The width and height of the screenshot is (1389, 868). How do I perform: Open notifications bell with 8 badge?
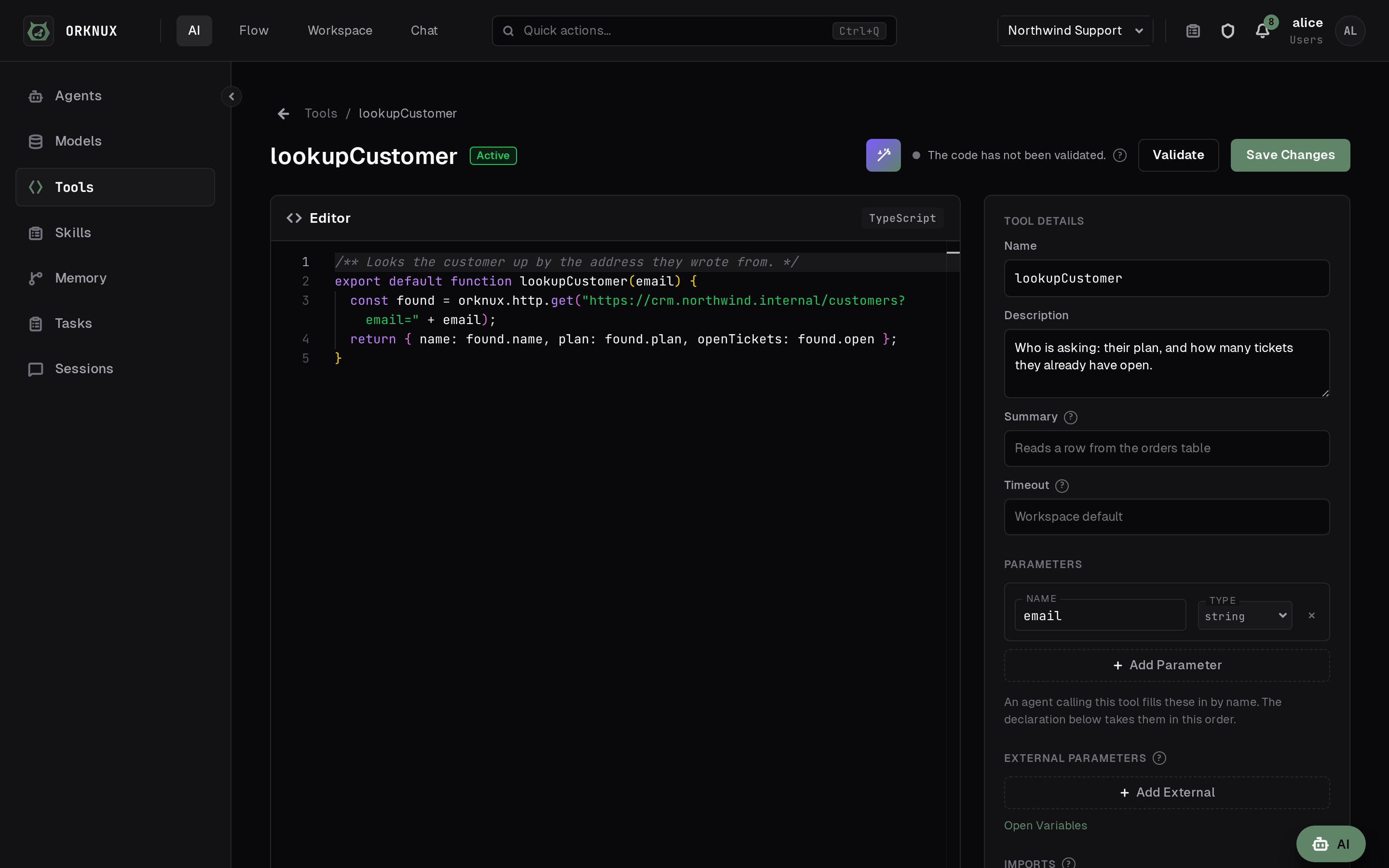pos(1263,31)
